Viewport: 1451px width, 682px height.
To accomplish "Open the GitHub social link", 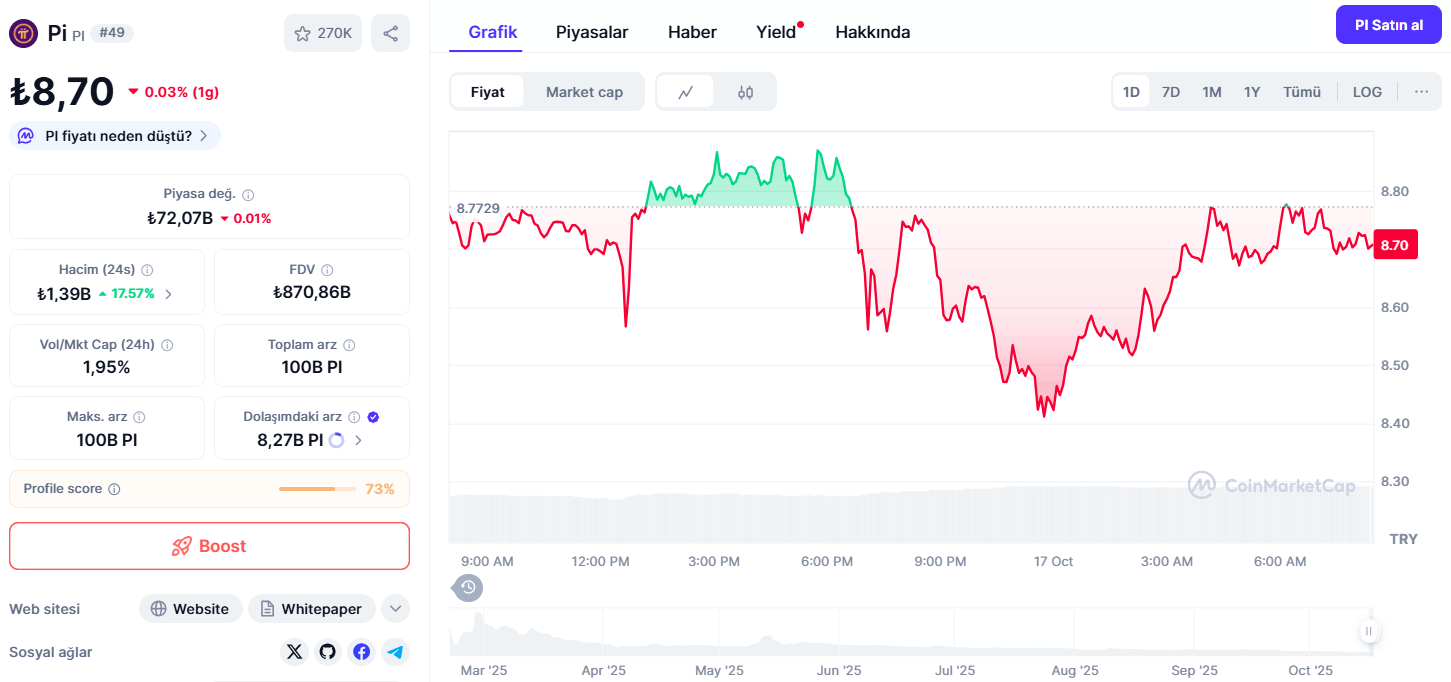I will pyautogui.click(x=328, y=652).
